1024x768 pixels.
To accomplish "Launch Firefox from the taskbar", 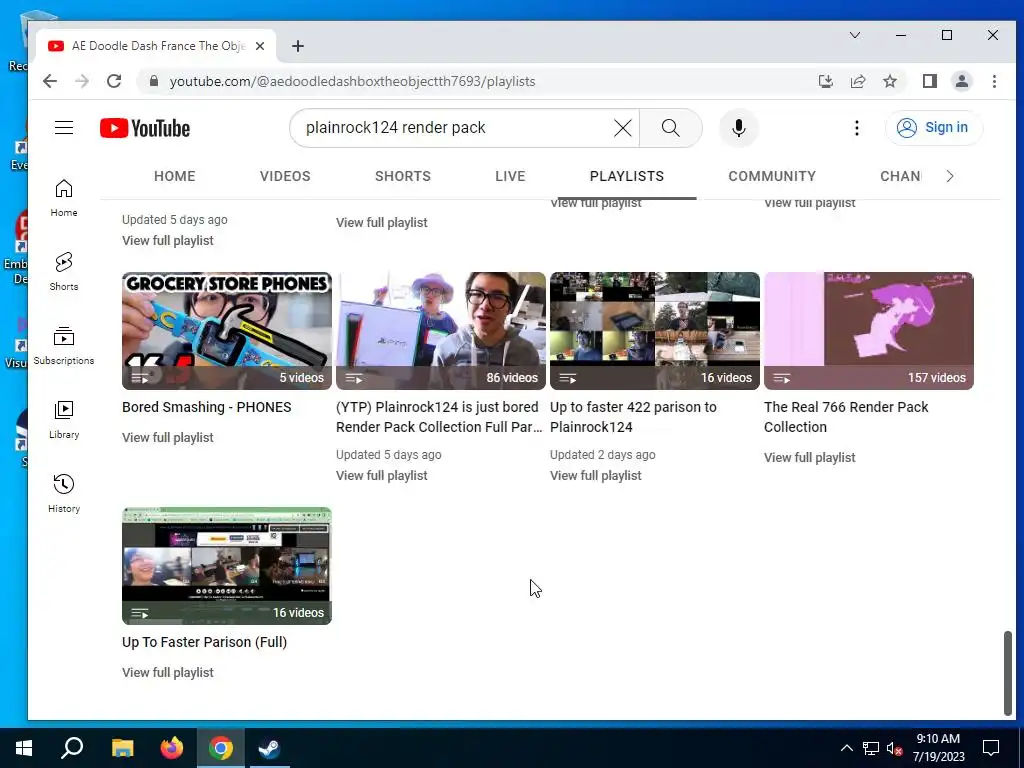I will coord(172,748).
